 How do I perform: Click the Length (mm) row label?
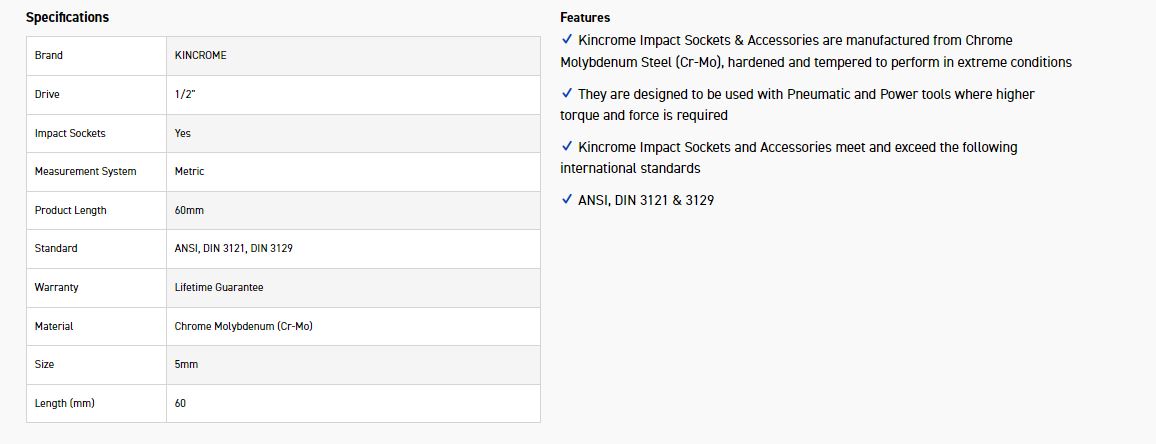(64, 403)
